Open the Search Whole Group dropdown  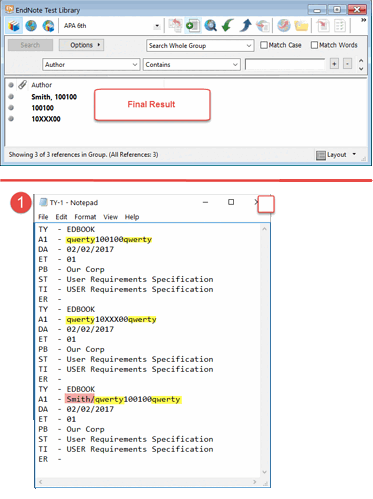point(200,46)
